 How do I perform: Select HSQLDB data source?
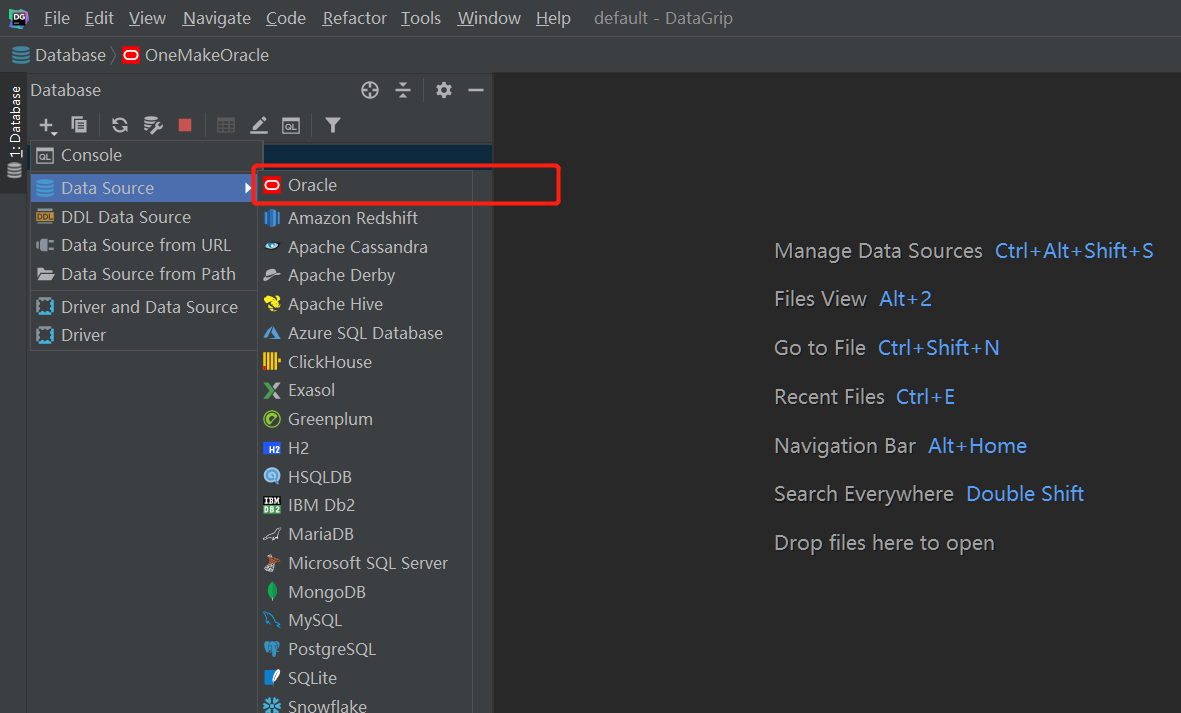click(x=365, y=477)
